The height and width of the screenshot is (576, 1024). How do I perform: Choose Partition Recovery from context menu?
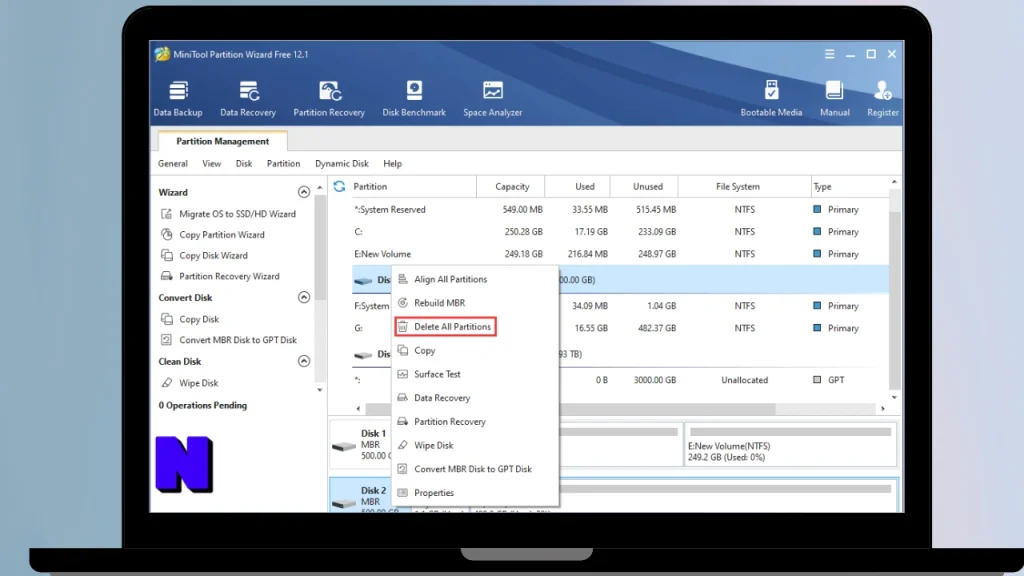475,421
